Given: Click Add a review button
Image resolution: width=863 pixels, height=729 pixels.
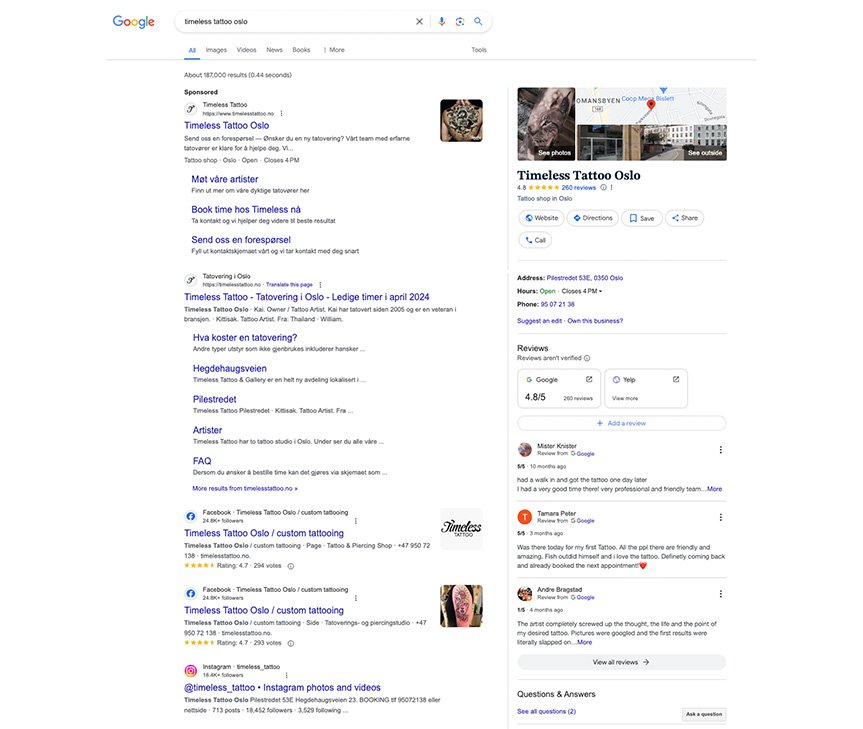Looking at the screenshot, I should tap(621, 423).
